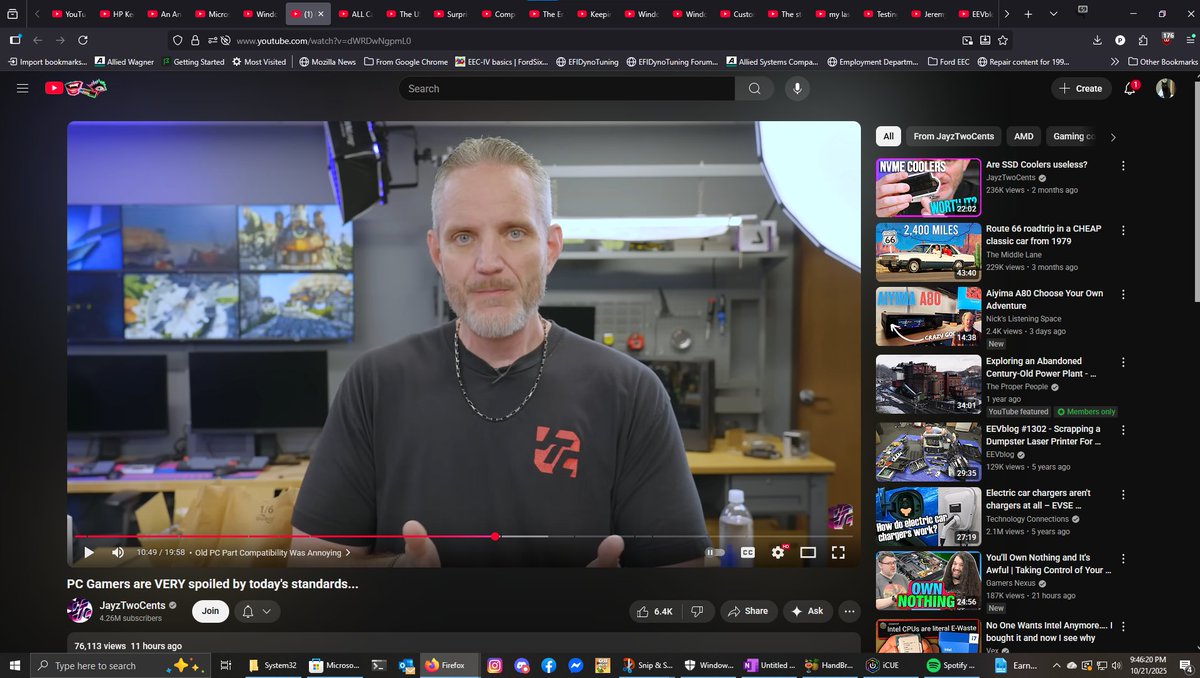Click the YouTube logo home link

tap(75, 88)
